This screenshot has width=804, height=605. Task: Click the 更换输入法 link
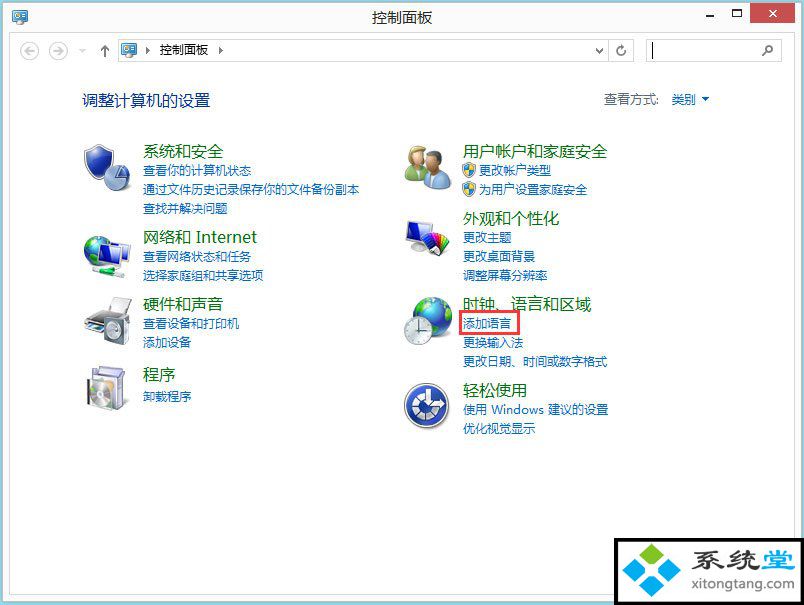point(493,342)
